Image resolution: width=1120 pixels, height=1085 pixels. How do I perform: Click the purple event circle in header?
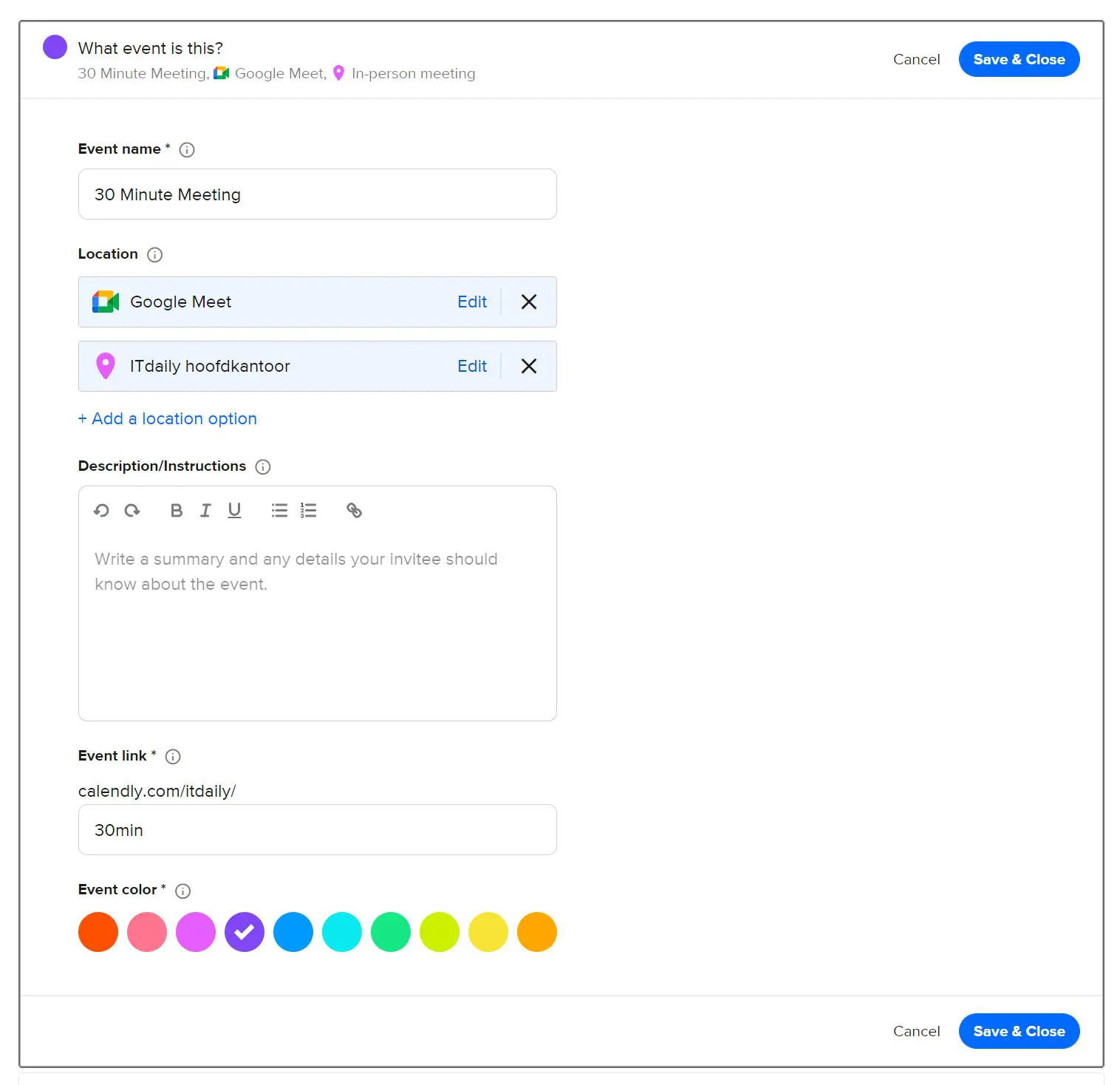55,47
